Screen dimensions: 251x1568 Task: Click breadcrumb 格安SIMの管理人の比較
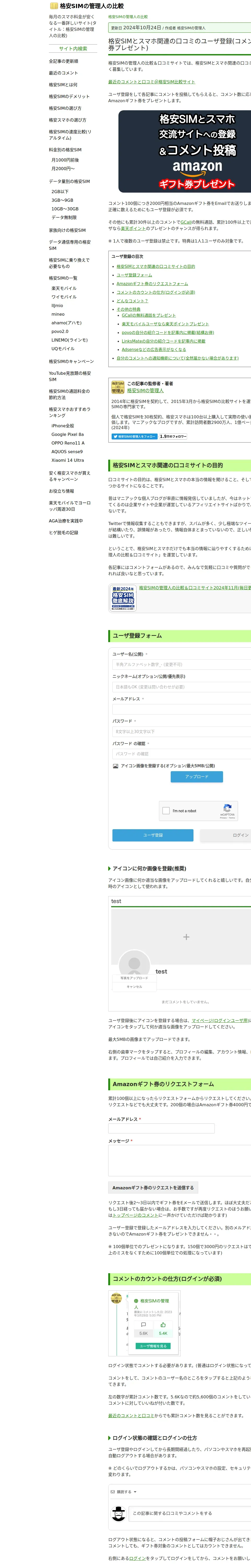click(x=128, y=17)
